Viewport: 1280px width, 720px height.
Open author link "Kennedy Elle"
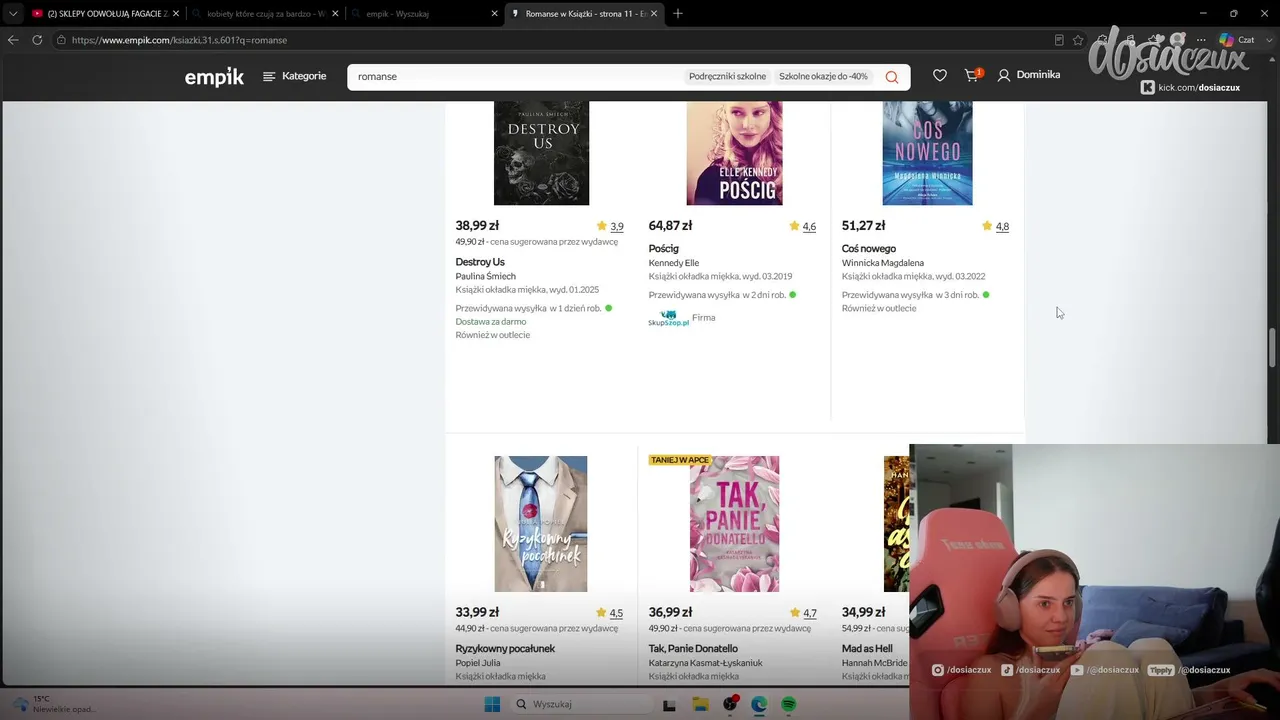coord(673,263)
